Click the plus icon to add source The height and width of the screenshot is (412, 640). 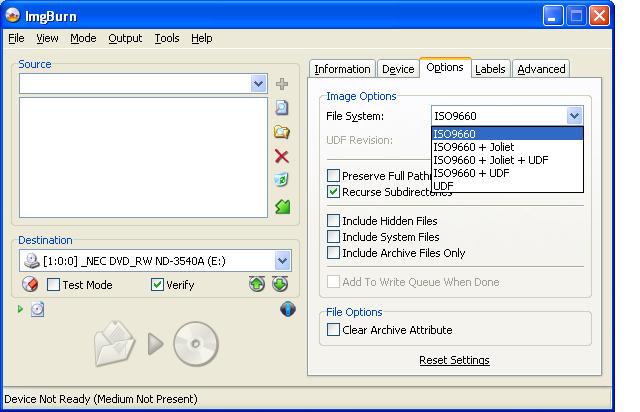282,84
